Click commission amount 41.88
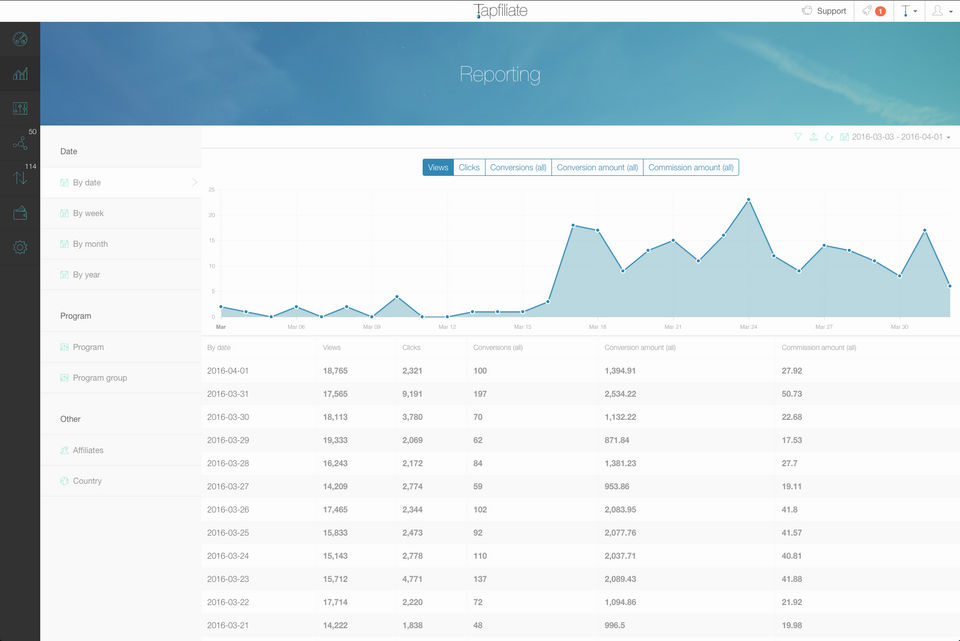 click(792, 579)
